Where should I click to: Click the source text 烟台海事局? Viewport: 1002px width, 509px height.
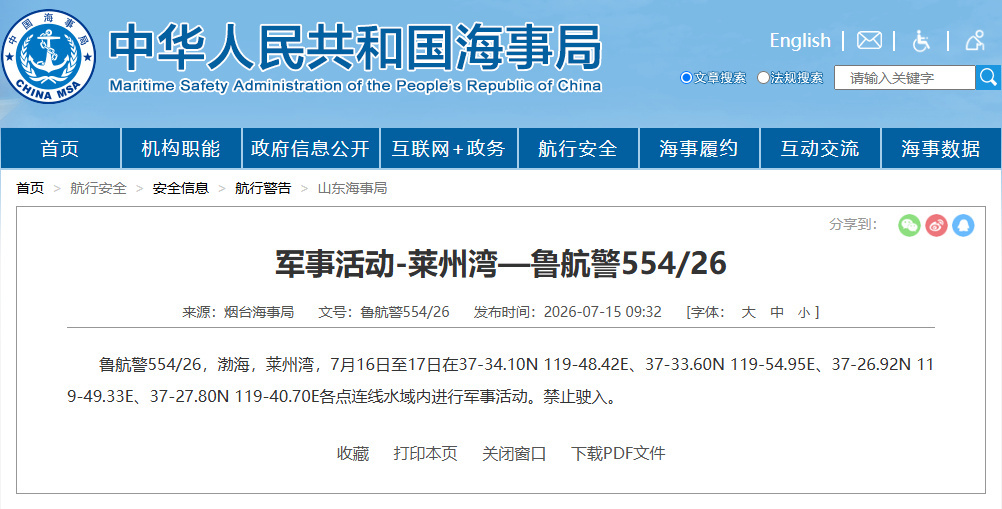click(259, 312)
